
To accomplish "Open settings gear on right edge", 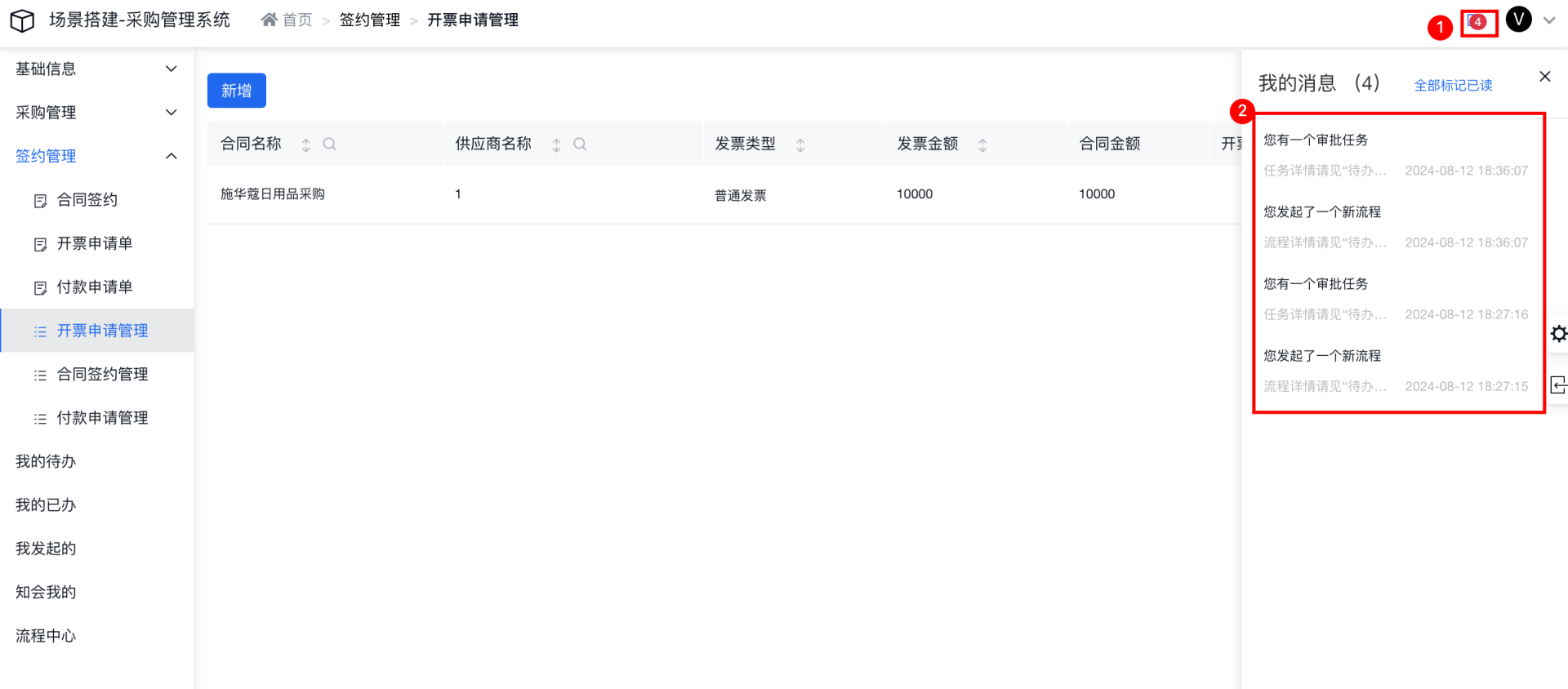I will [1558, 334].
